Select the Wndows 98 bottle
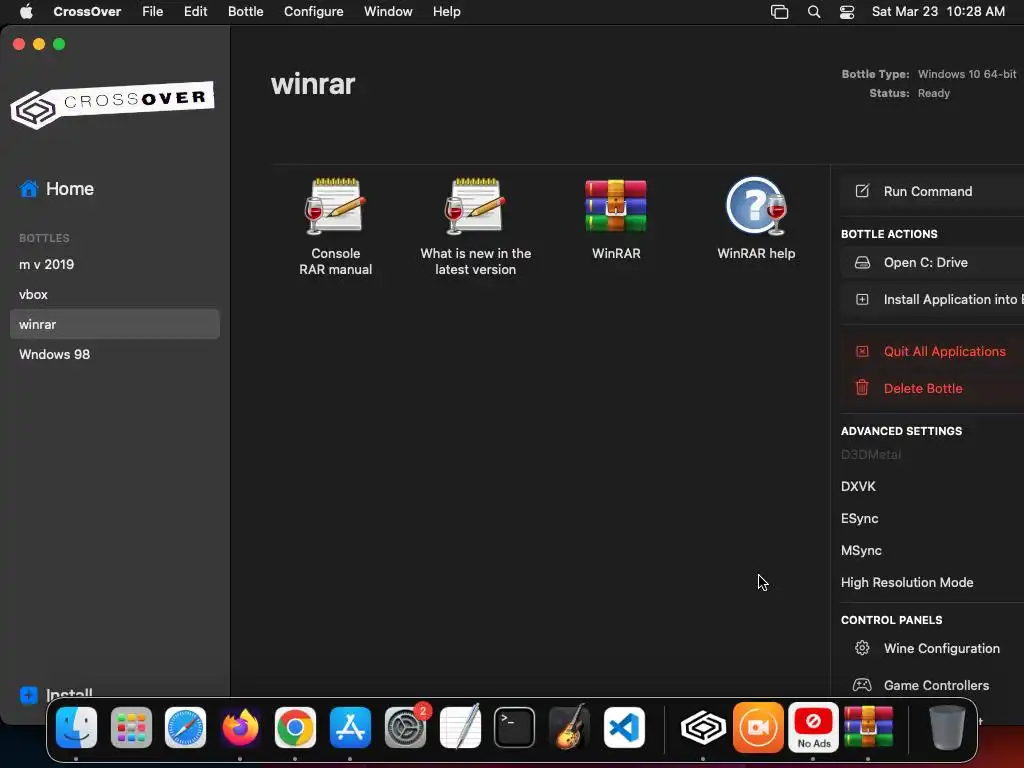Image resolution: width=1024 pixels, height=768 pixels. [x=114, y=355]
